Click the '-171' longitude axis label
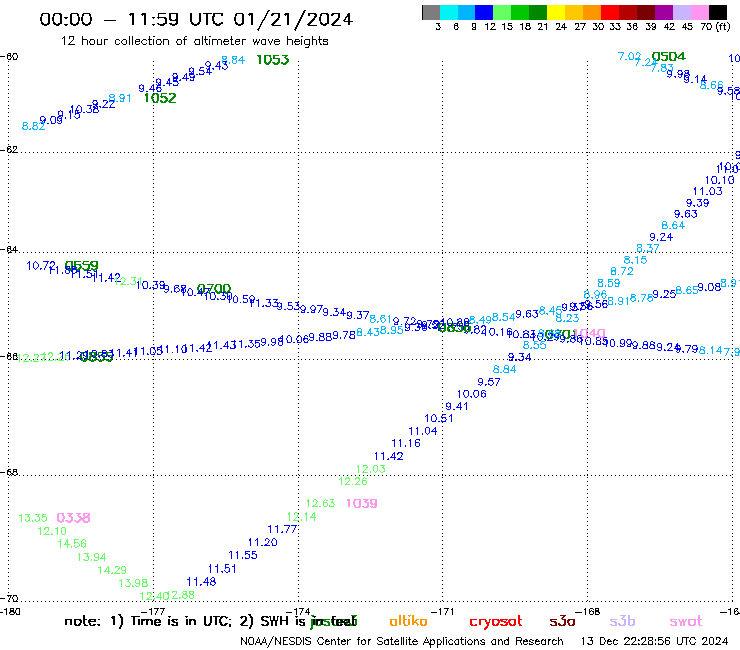Viewport: 740px width, 650px height. coord(442,611)
